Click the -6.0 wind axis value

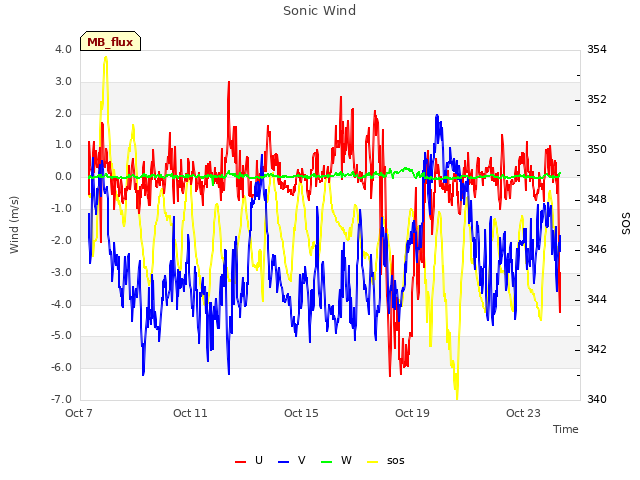tap(61, 367)
